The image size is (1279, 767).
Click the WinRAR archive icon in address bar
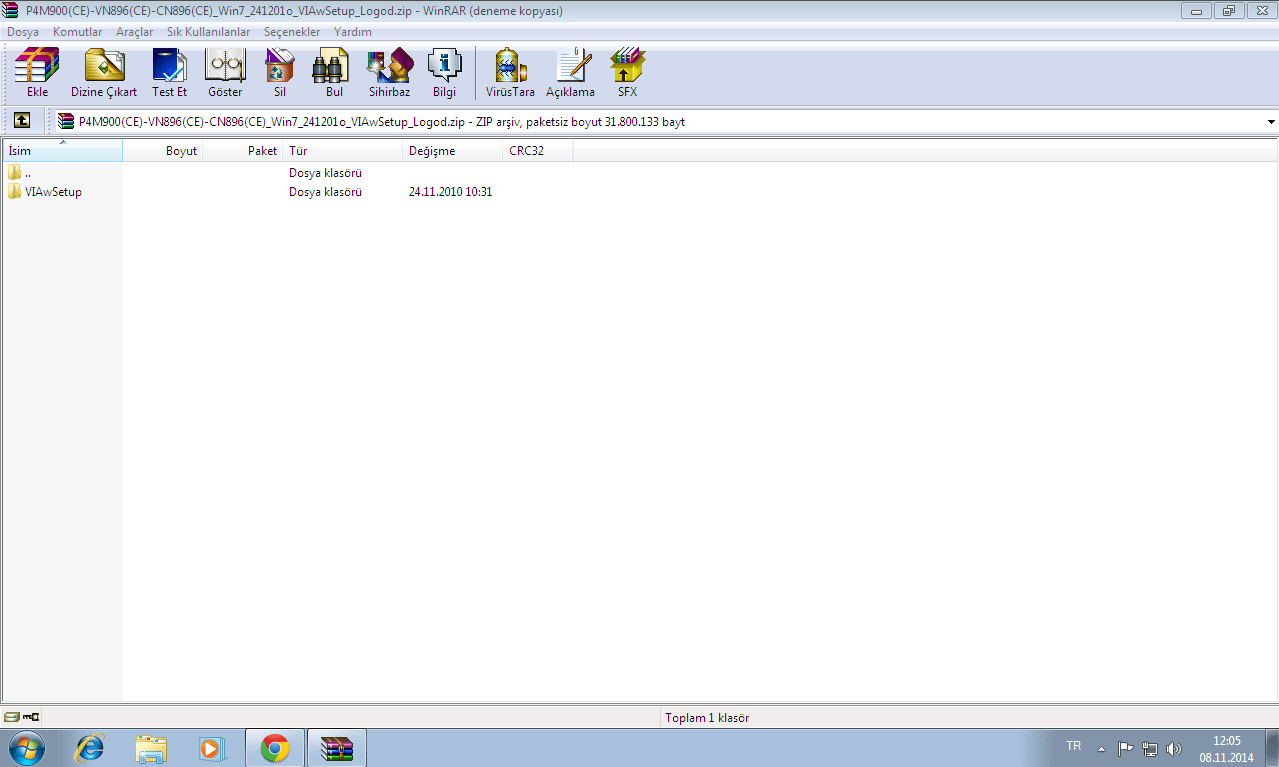pyautogui.click(x=66, y=121)
